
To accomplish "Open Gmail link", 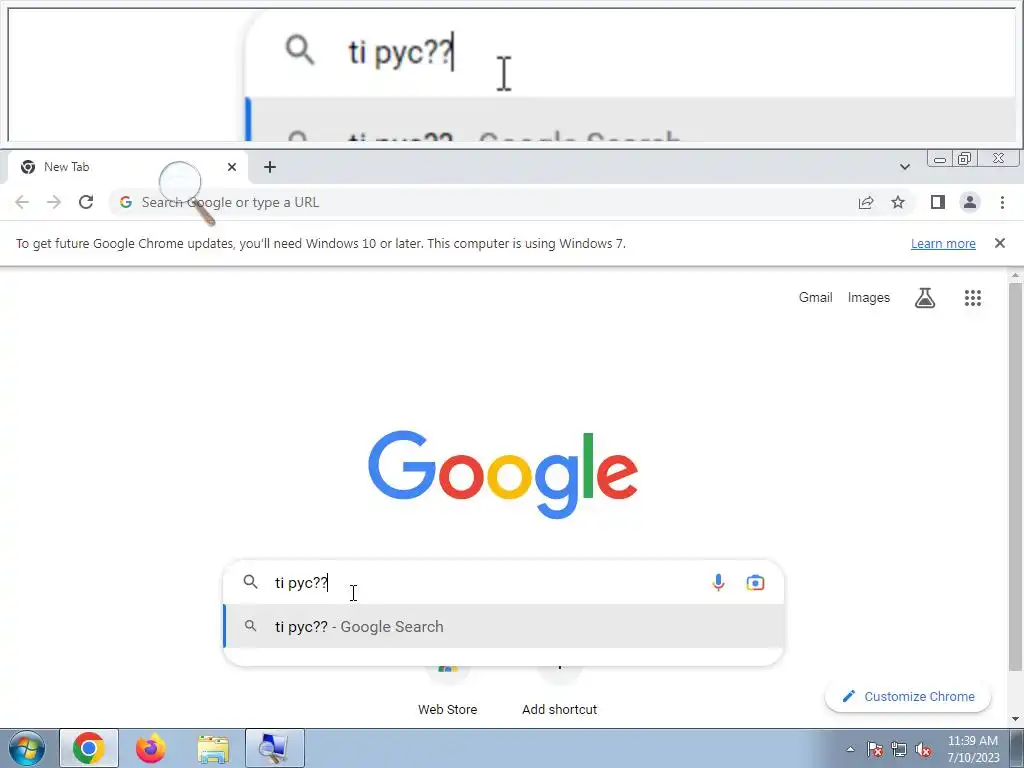I will pyautogui.click(x=815, y=298).
